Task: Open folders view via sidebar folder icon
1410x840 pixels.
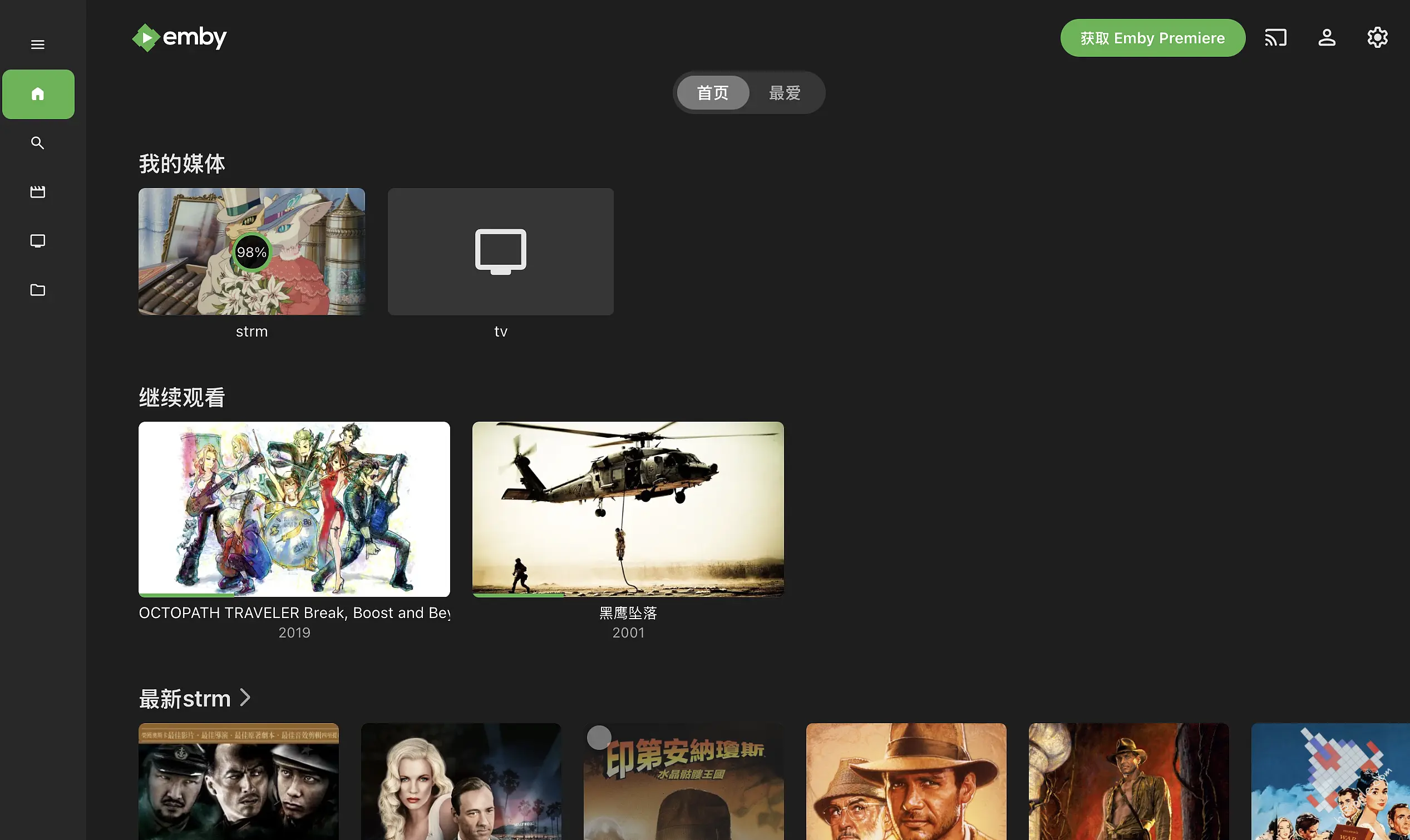Action: 37,290
